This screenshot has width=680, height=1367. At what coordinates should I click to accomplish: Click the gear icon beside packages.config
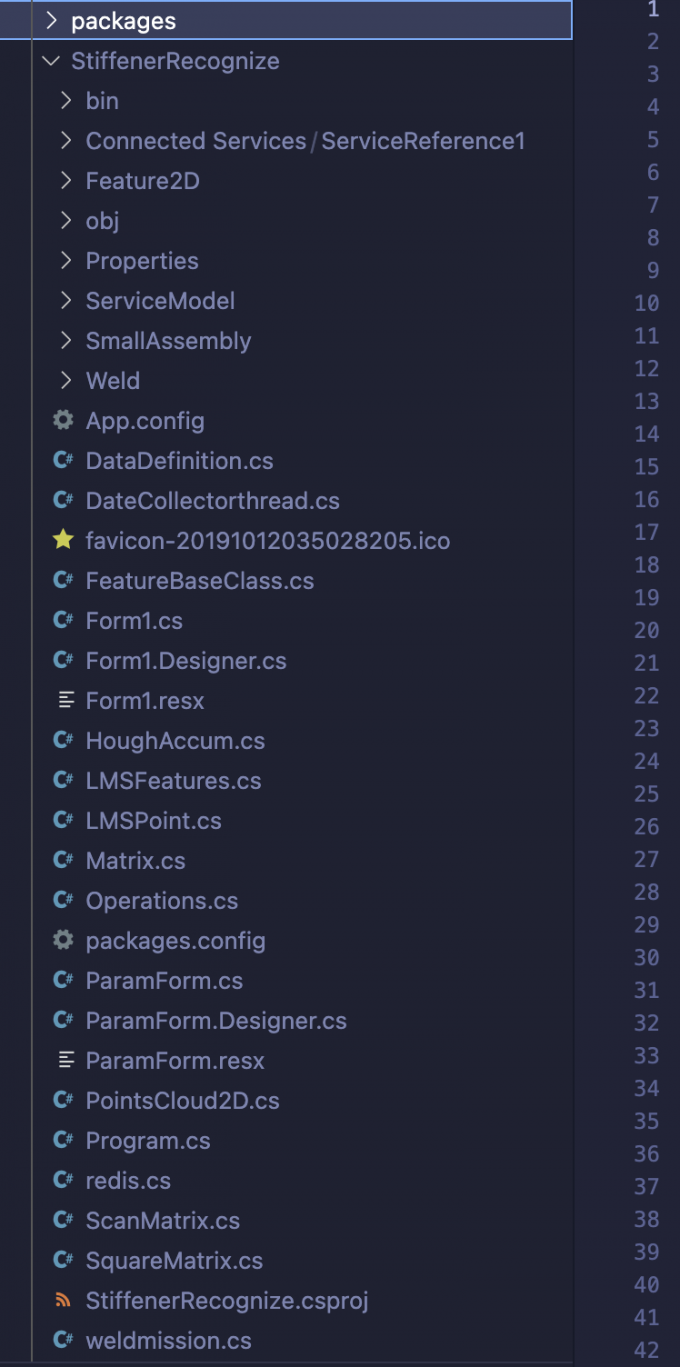point(63,941)
